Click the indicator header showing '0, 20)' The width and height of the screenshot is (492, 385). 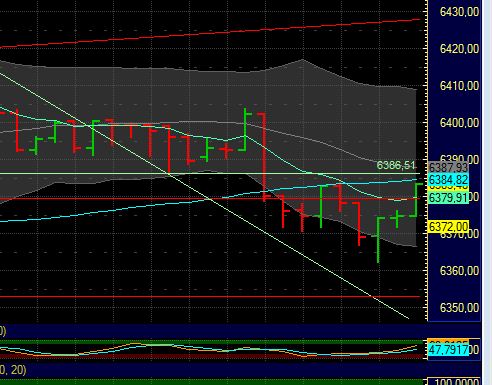click(x=13, y=370)
